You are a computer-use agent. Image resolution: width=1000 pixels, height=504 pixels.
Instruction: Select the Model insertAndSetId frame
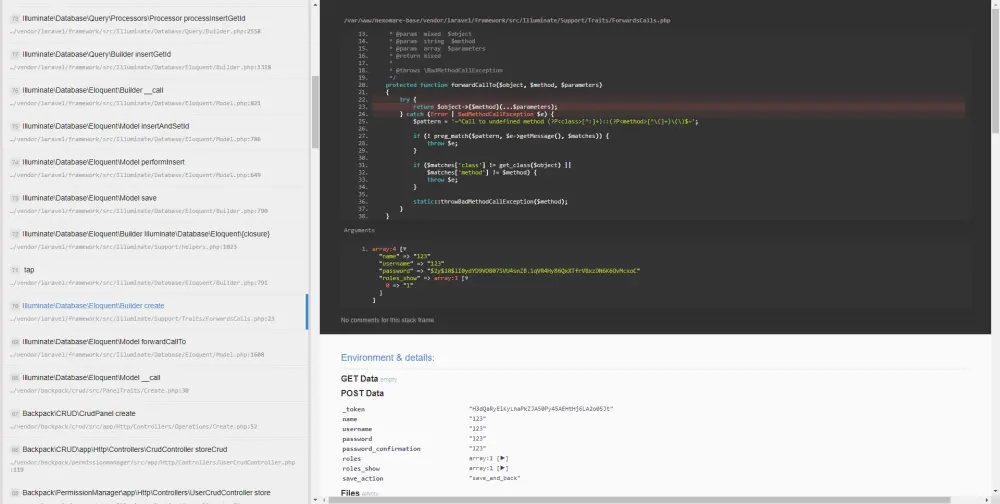point(156,132)
